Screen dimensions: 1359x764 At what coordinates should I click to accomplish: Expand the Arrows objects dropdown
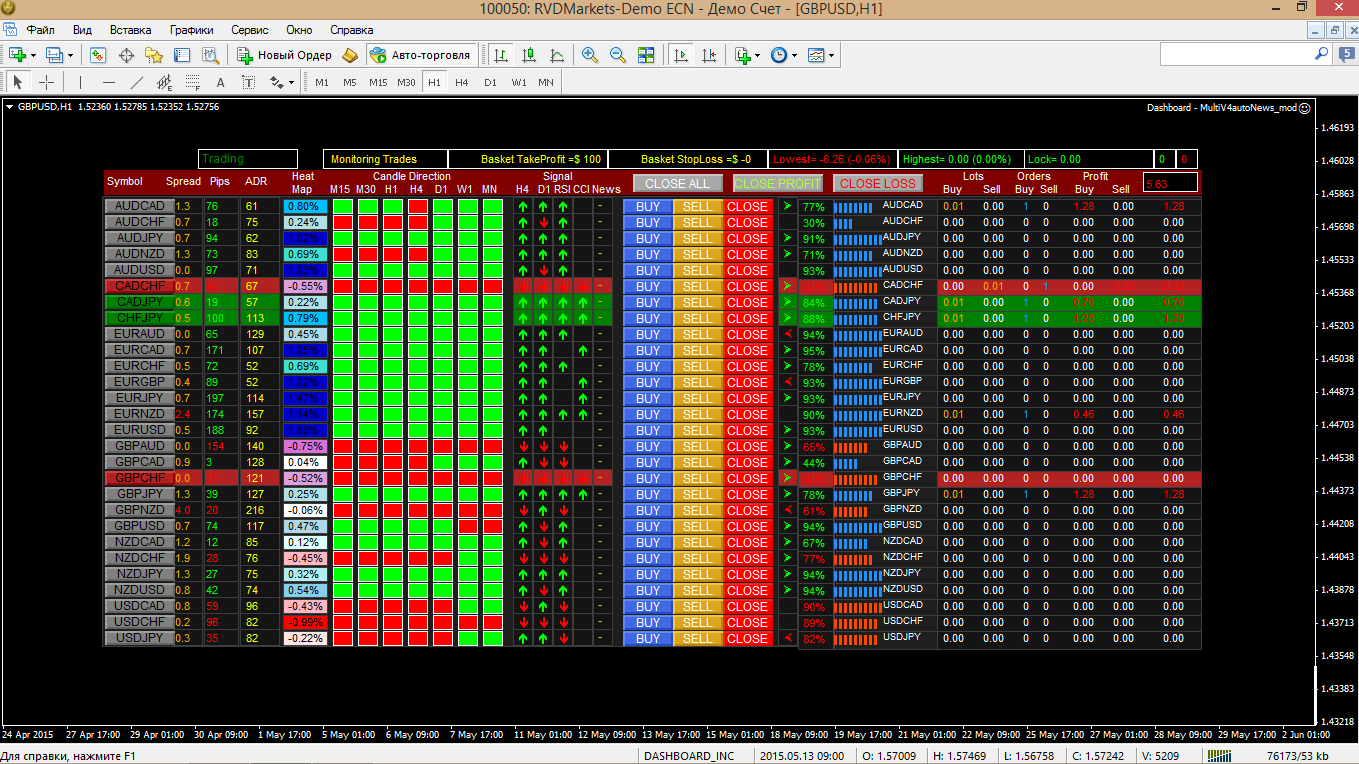pos(291,82)
